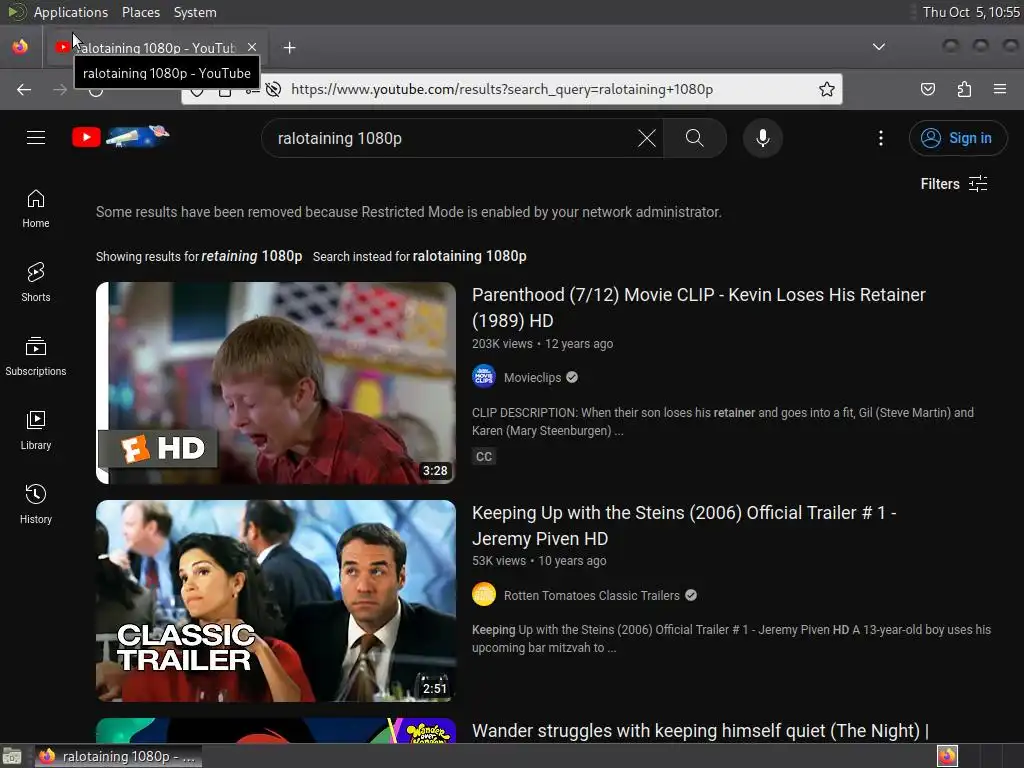This screenshot has width=1024, height=768.
Task: Click the clock Thu Oct 5
Action: (970, 12)
